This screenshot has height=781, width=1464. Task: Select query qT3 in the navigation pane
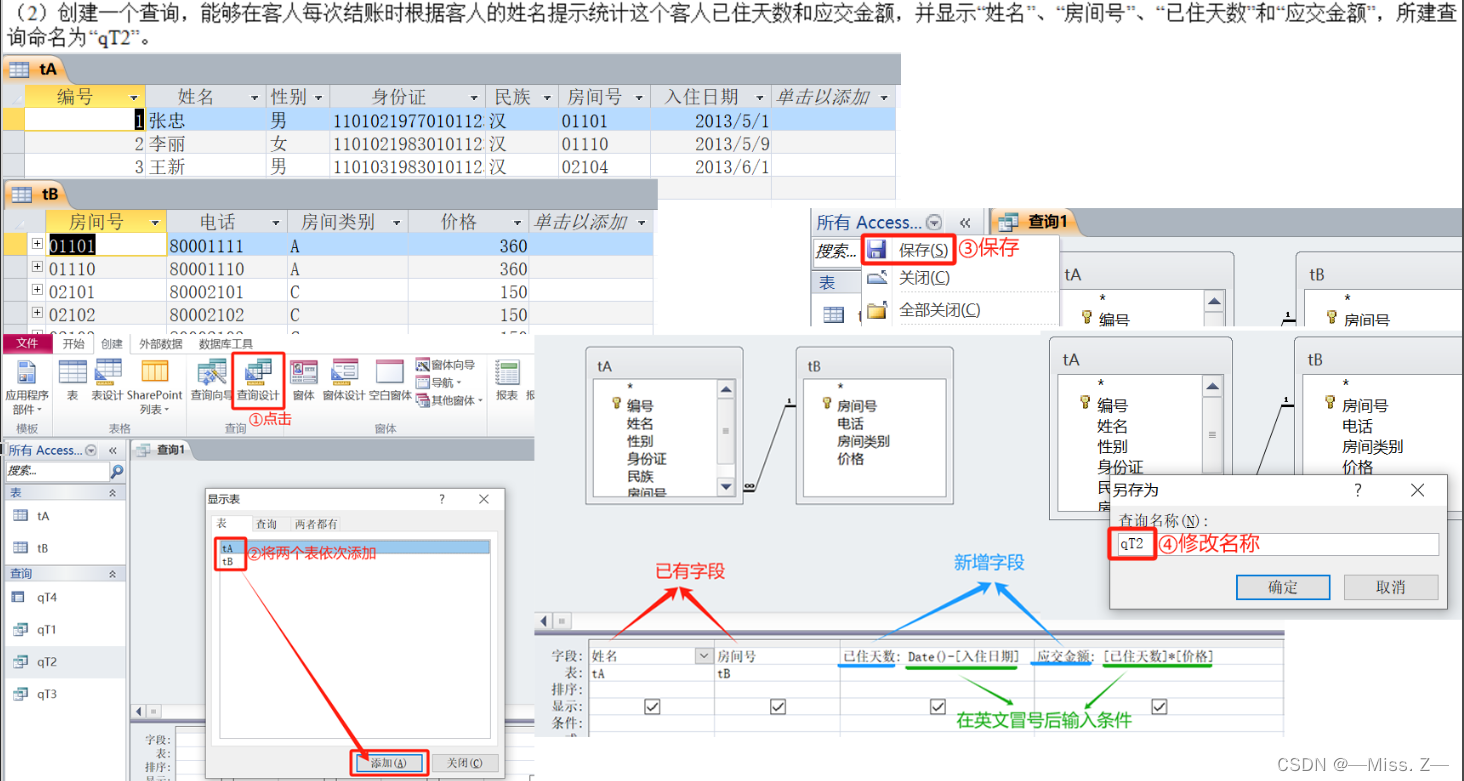(64, 694)
